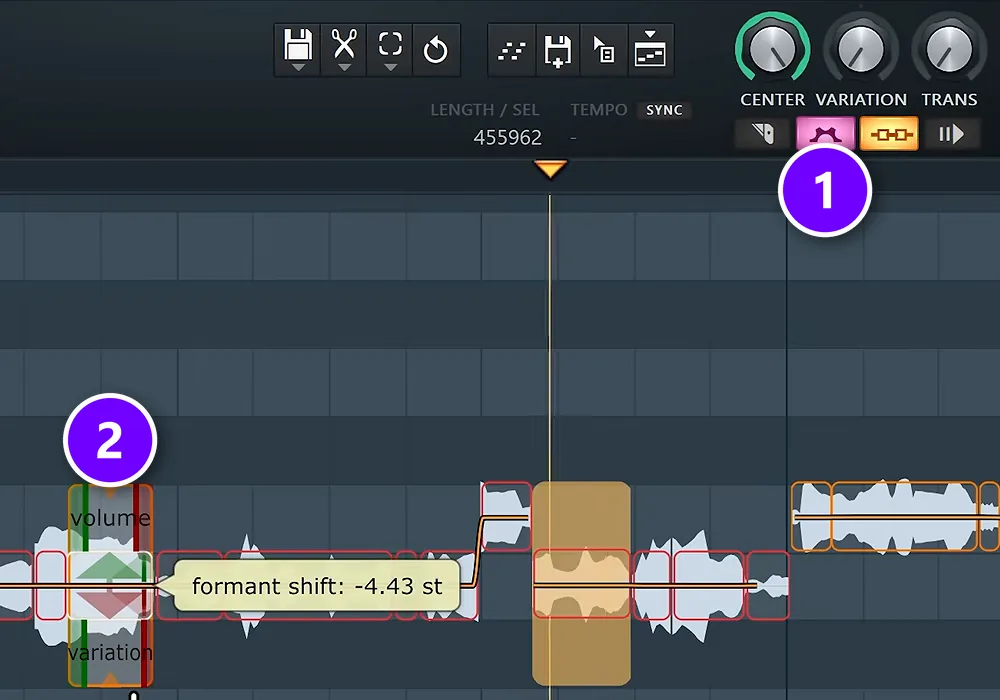Toggle the pause-play auto-scroll button
This screenshot has height=700, width=1000.
pos(950,134)
